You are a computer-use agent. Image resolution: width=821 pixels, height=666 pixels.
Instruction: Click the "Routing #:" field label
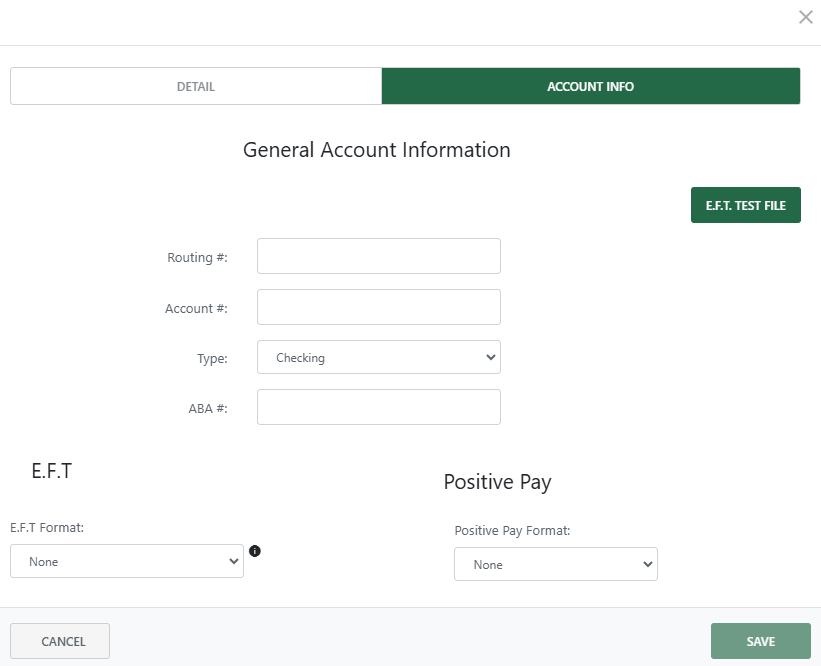click(x=197, y=258)
